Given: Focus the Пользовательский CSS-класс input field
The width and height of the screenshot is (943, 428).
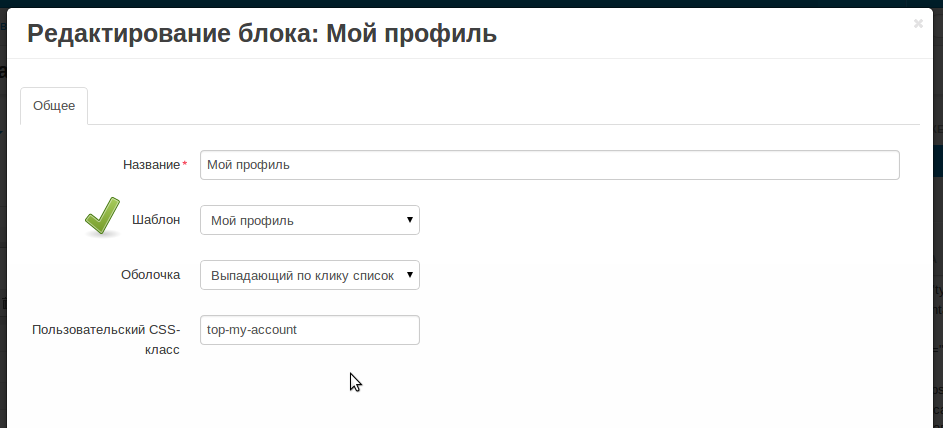Looking at the screenshot, I should point(309,330).
